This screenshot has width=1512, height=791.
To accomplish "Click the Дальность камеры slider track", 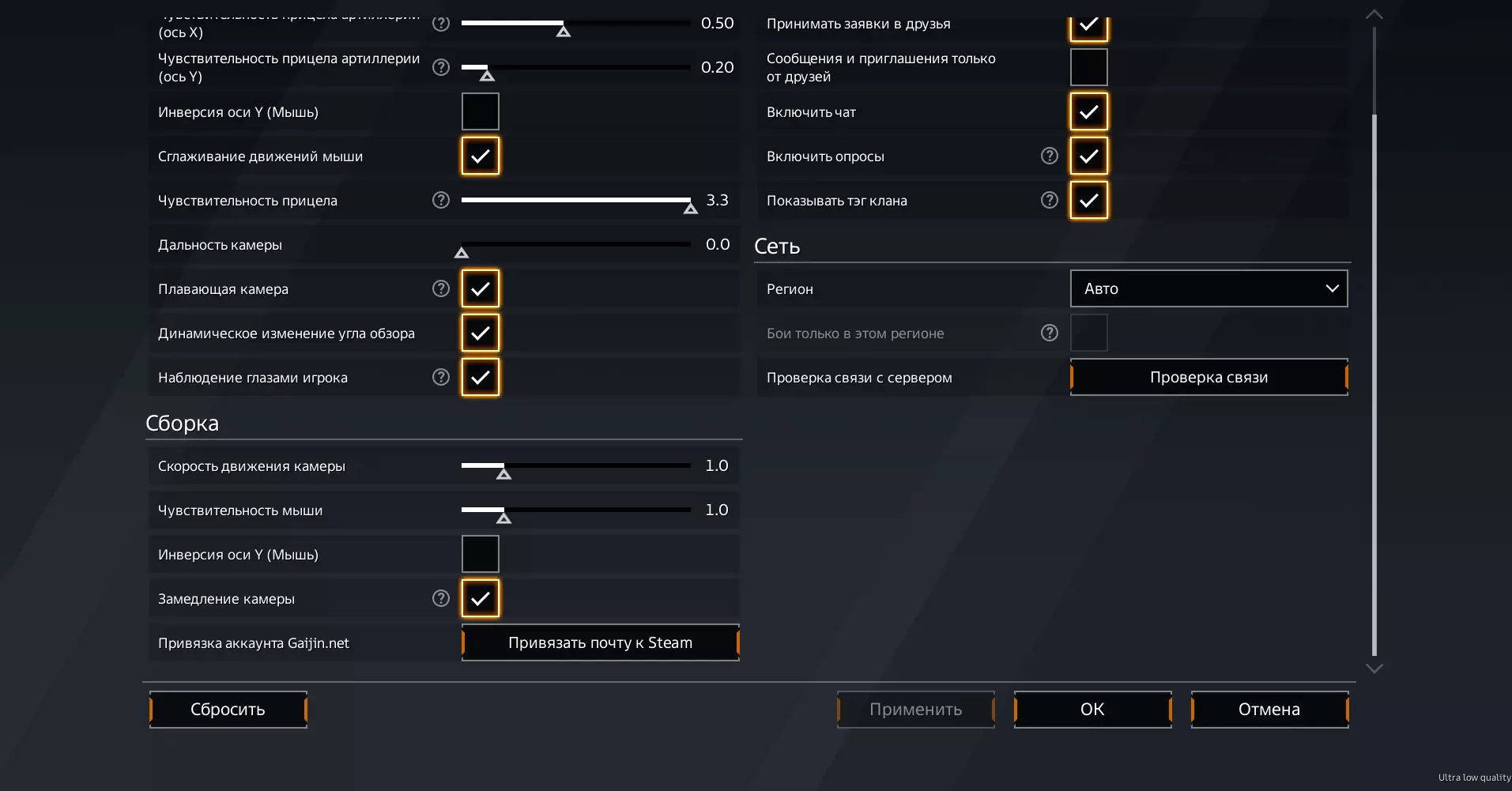I will pos(575,245).
